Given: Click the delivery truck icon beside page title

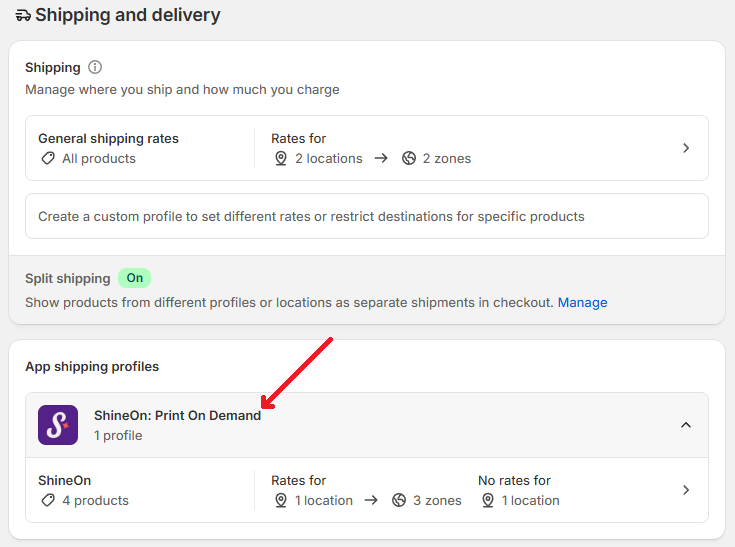Looking at the screenshot, I should coord(23,15).
